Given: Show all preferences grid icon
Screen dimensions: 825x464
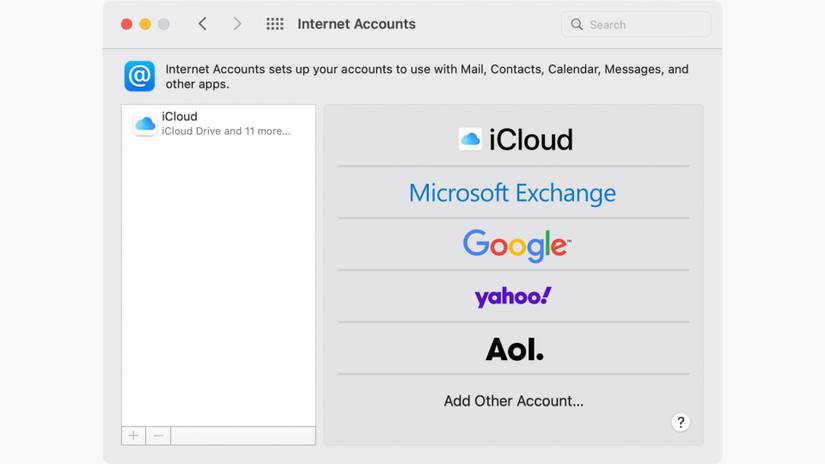Looking at the screenshot, I should 275,24.
